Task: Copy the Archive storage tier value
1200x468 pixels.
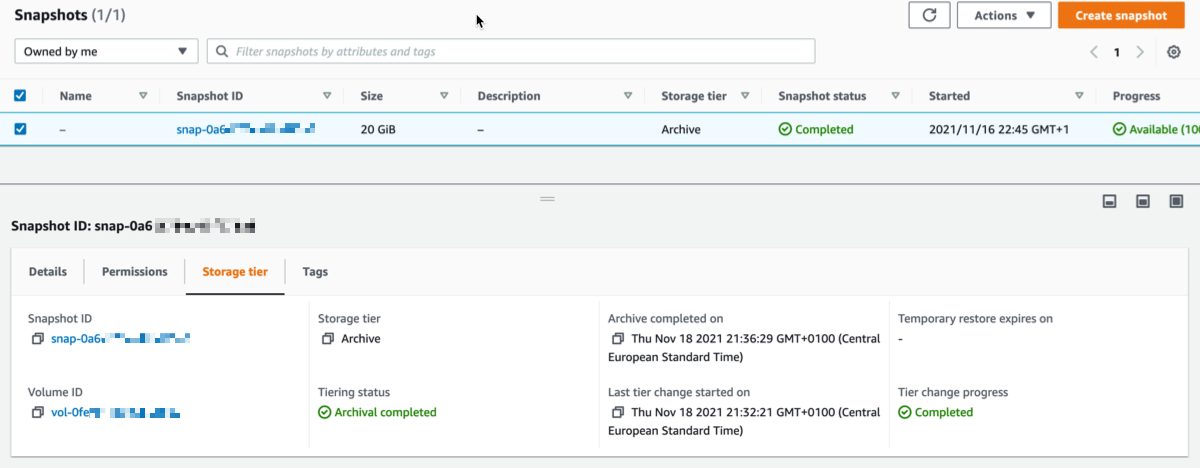Action: tap(328, 339)
